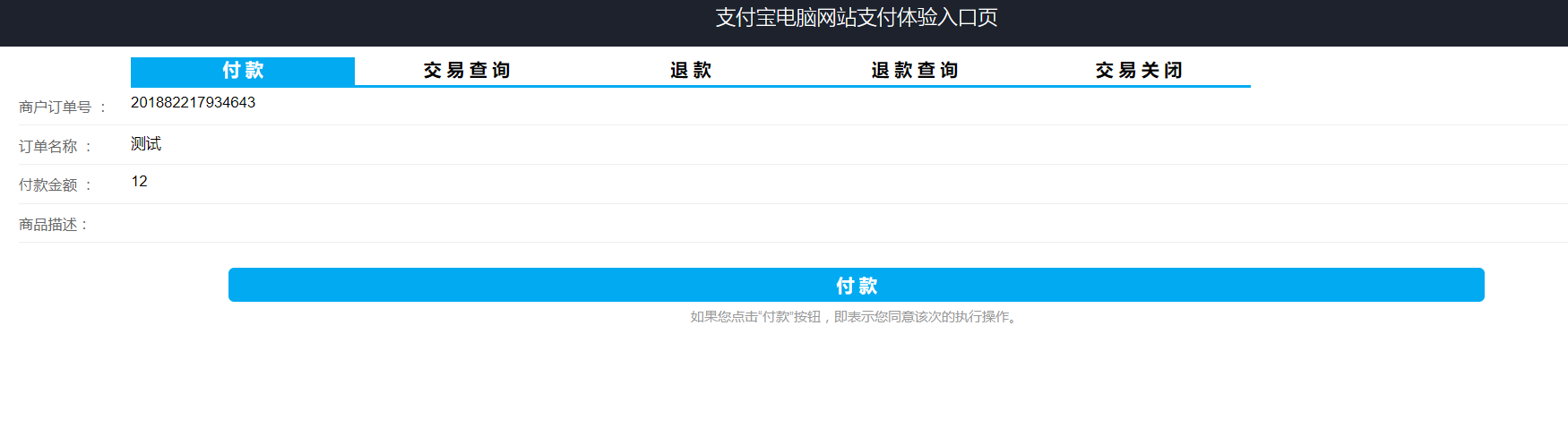Open the 交易关闭 tab

click(x=1139, y=71)
